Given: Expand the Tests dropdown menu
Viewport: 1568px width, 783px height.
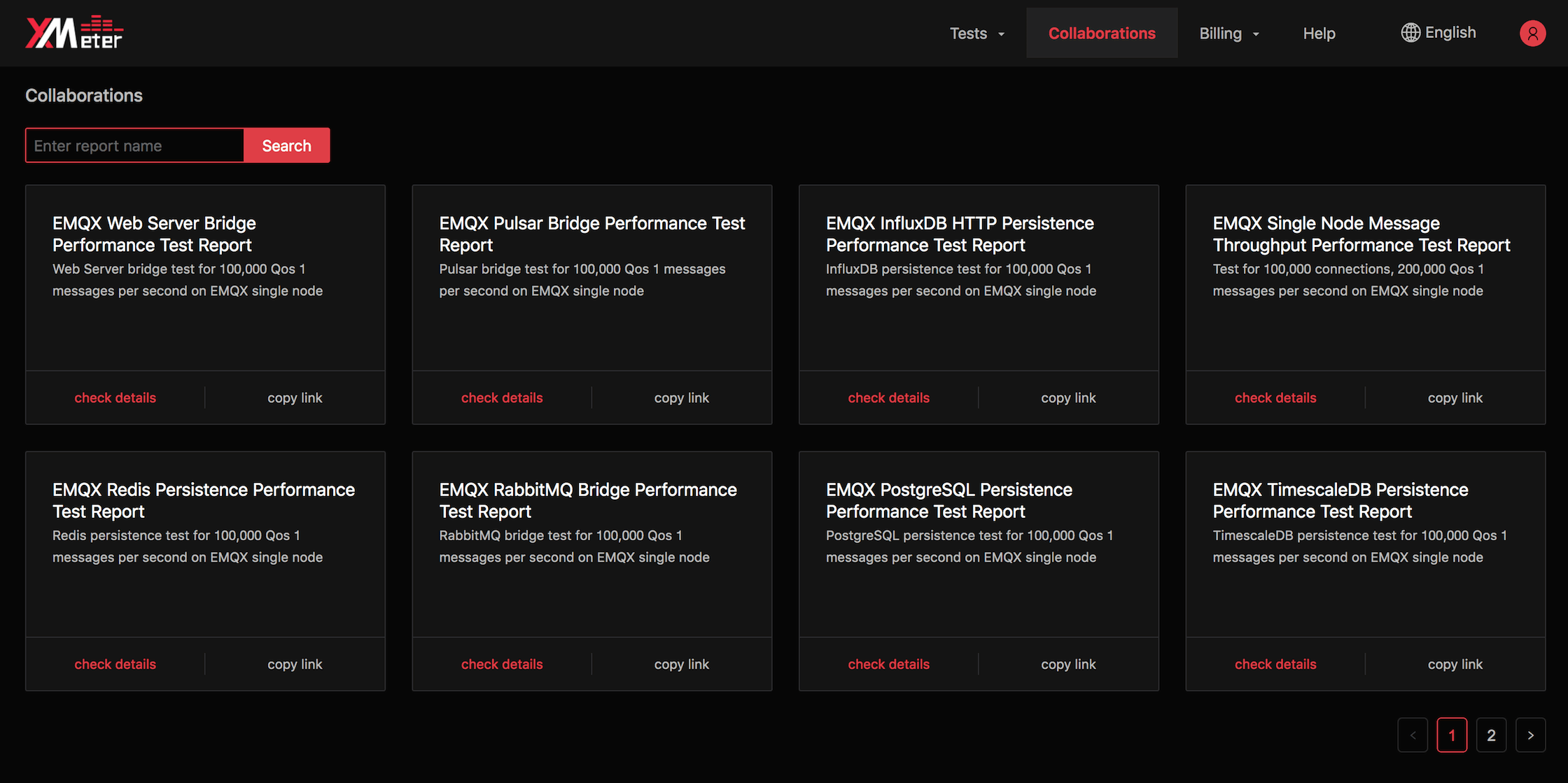Looking at the screenshot, I should (977, 34).
